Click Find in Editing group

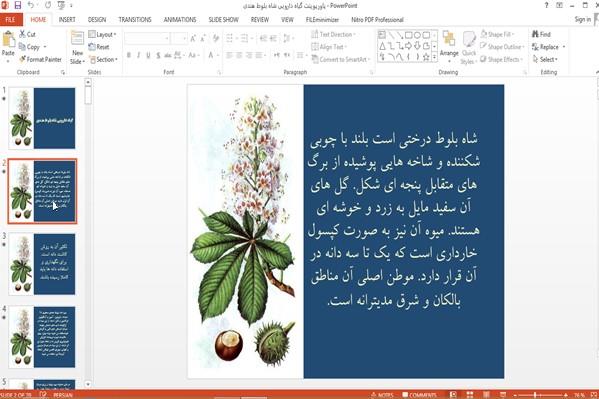pyautogui.click(x=541, y=34)
